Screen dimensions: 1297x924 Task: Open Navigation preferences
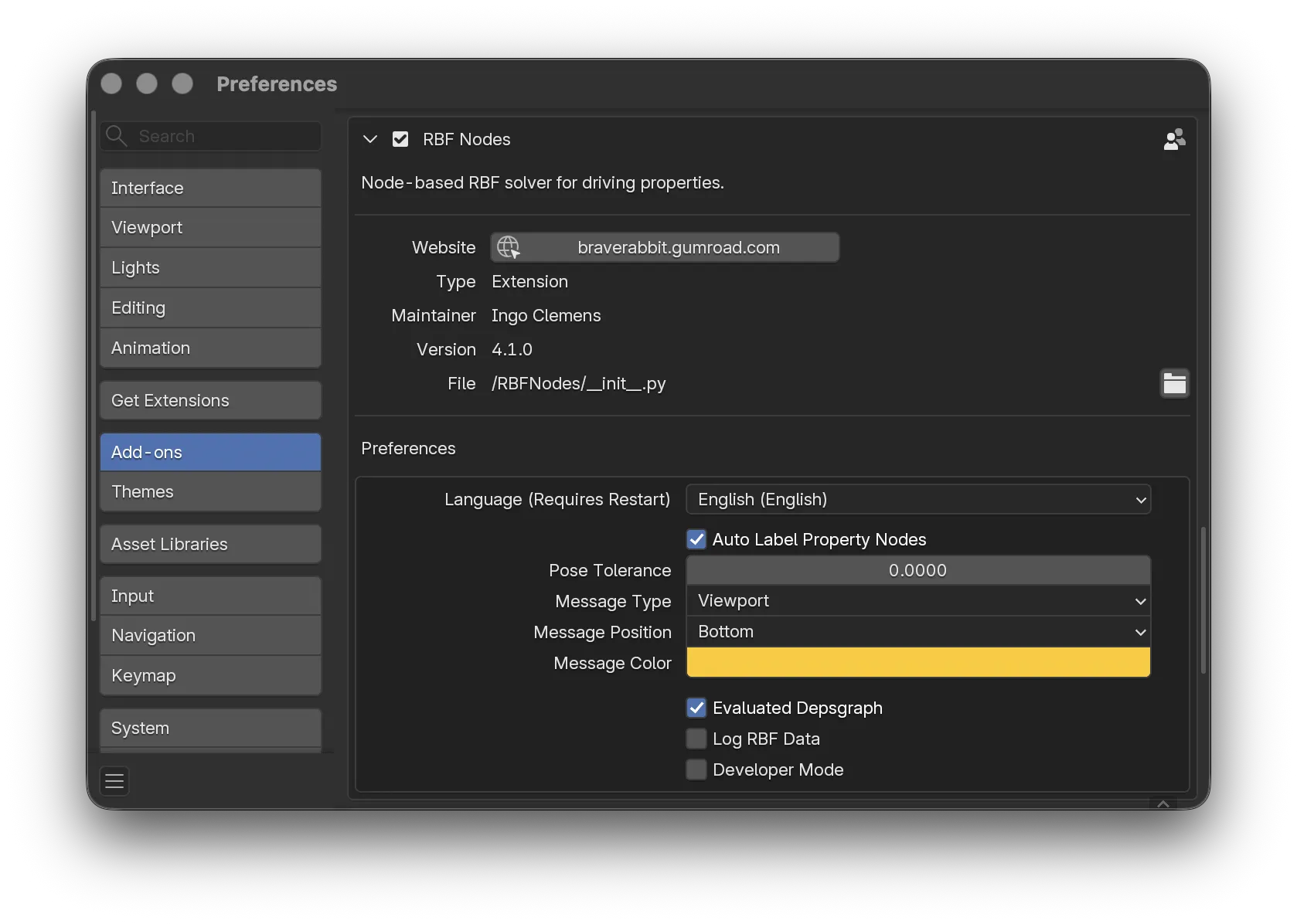210,636
